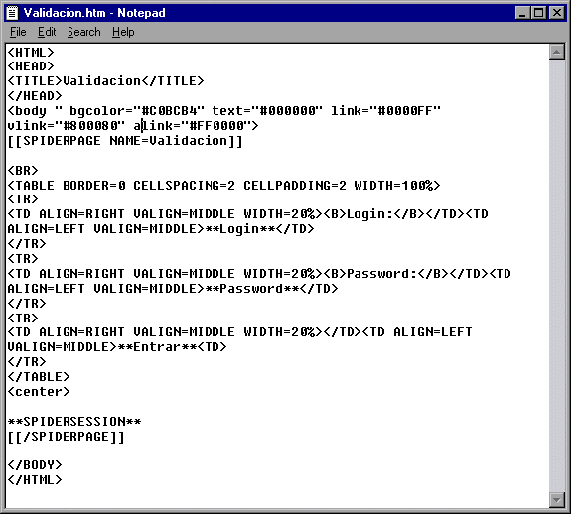571x514 pixels.
Task: Click the <center> tag line
Action: pos(39,392)
